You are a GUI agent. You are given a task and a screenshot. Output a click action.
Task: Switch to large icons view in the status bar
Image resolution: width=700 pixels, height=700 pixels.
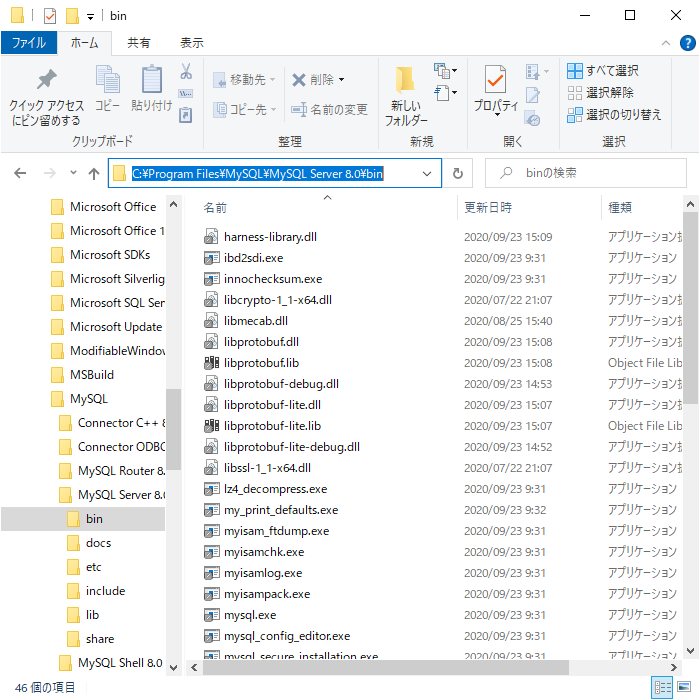(686, 687)
